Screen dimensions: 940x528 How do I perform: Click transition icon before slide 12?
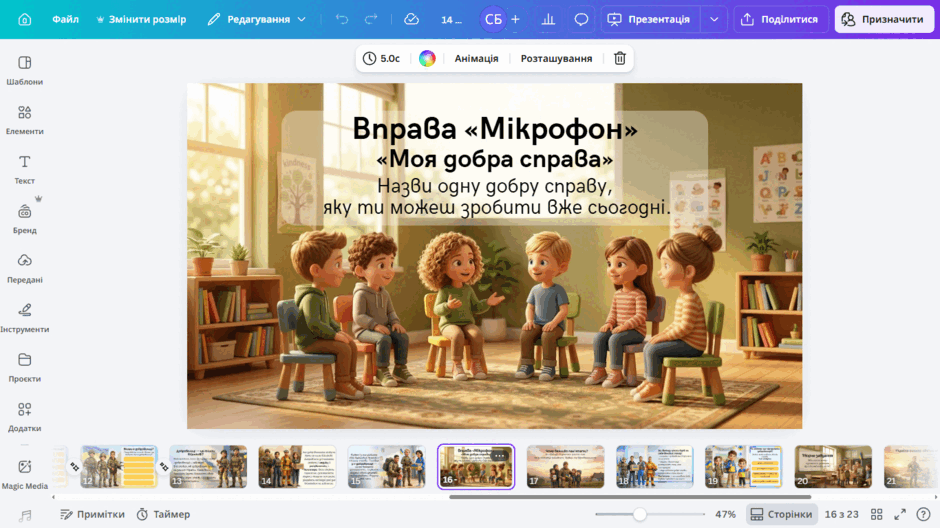pyautogui.click(x=74, y=466)
